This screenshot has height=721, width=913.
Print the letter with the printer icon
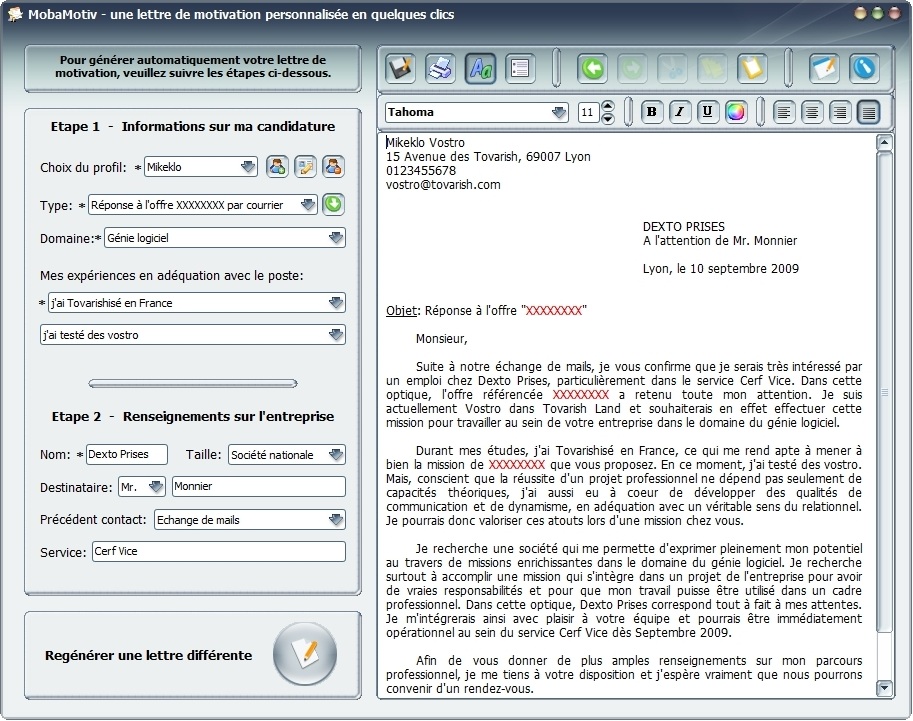(441, 68)
